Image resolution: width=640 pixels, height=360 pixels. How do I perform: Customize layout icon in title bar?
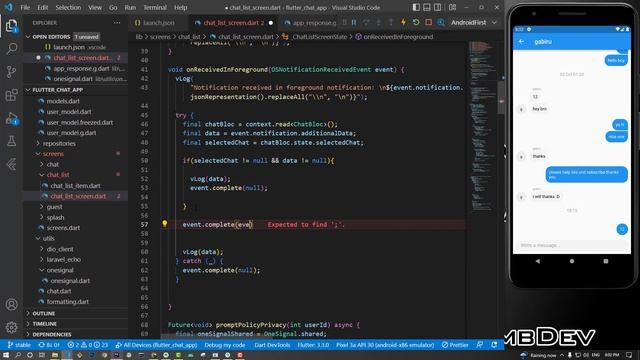coord(452,7)
